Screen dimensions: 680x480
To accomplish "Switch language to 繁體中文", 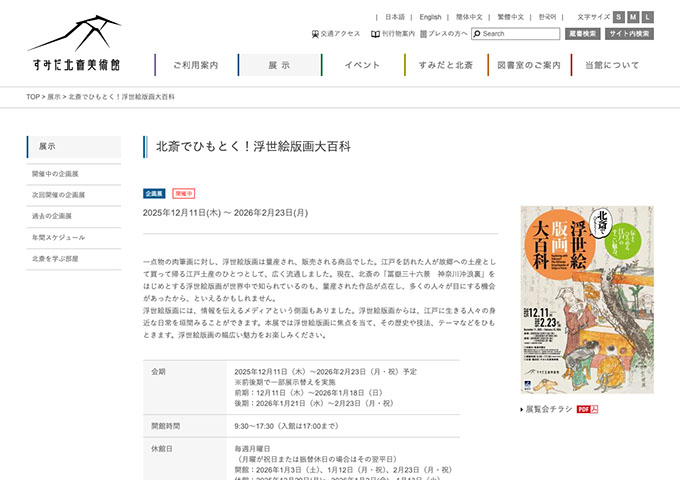I will (510, 17).
